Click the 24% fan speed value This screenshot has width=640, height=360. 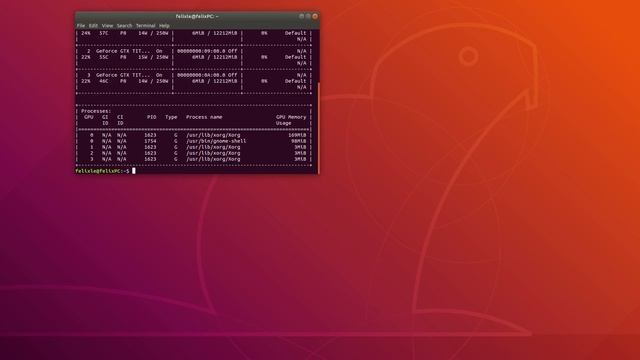tap(86, 33)
